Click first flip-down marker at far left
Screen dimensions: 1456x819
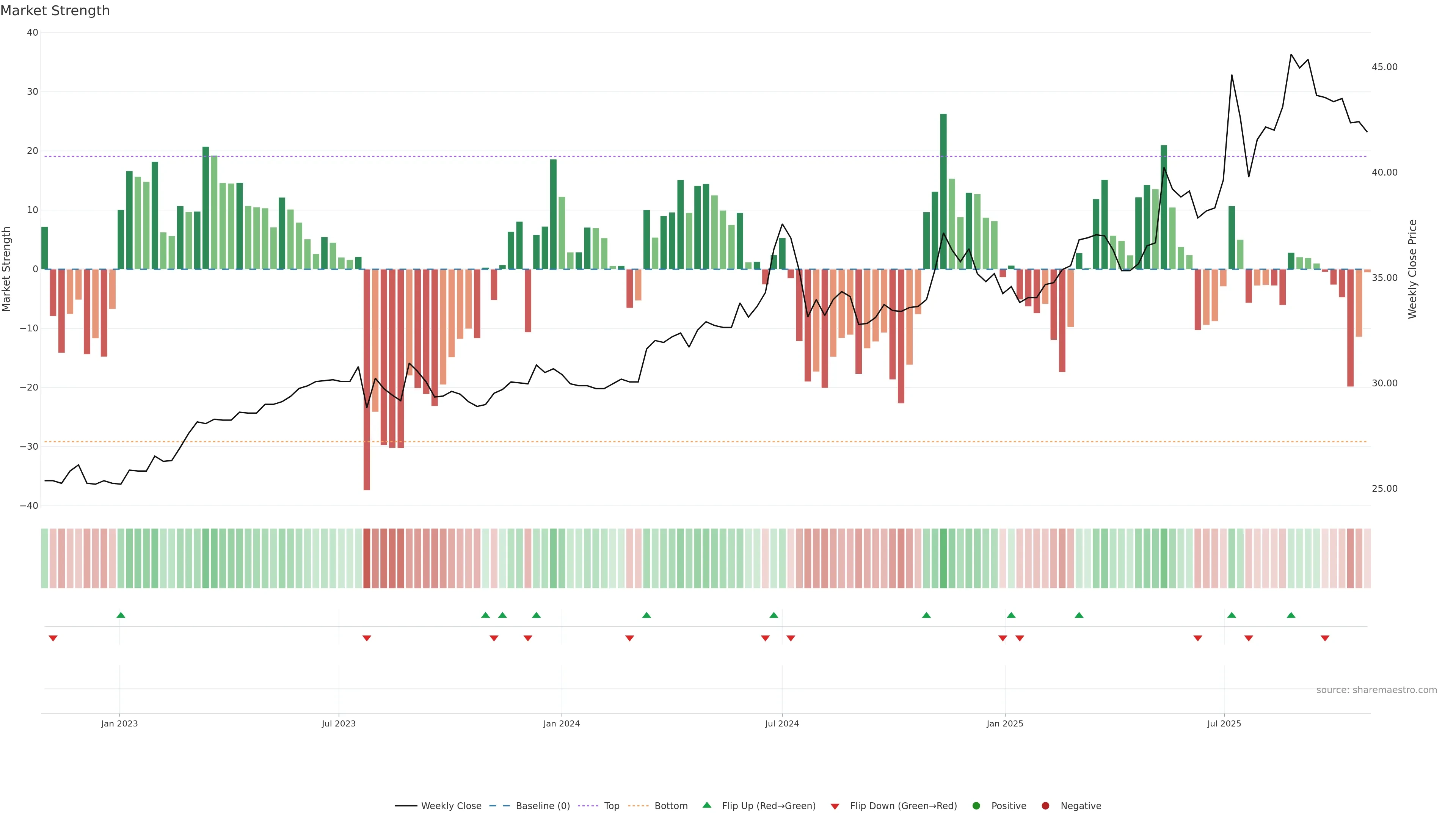coord(53,638)
